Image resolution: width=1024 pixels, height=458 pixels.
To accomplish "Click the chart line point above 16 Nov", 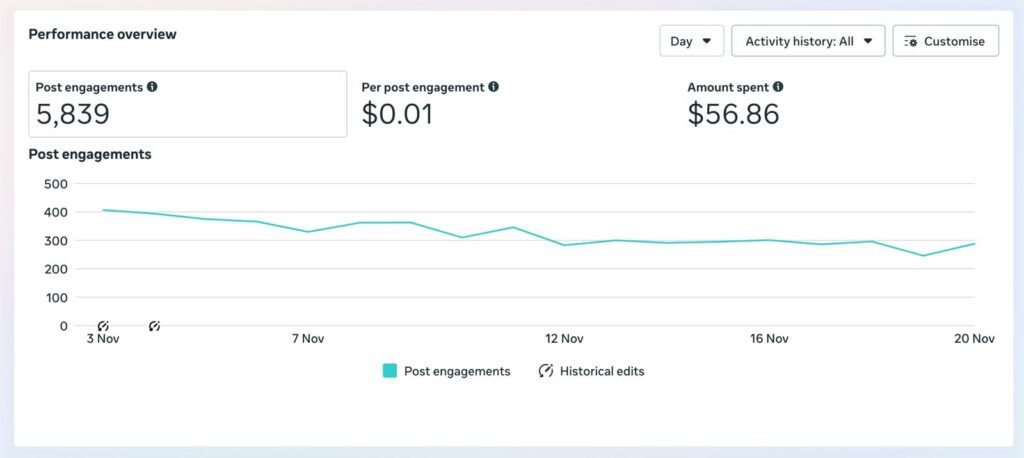I will click(x=770, y=240).
